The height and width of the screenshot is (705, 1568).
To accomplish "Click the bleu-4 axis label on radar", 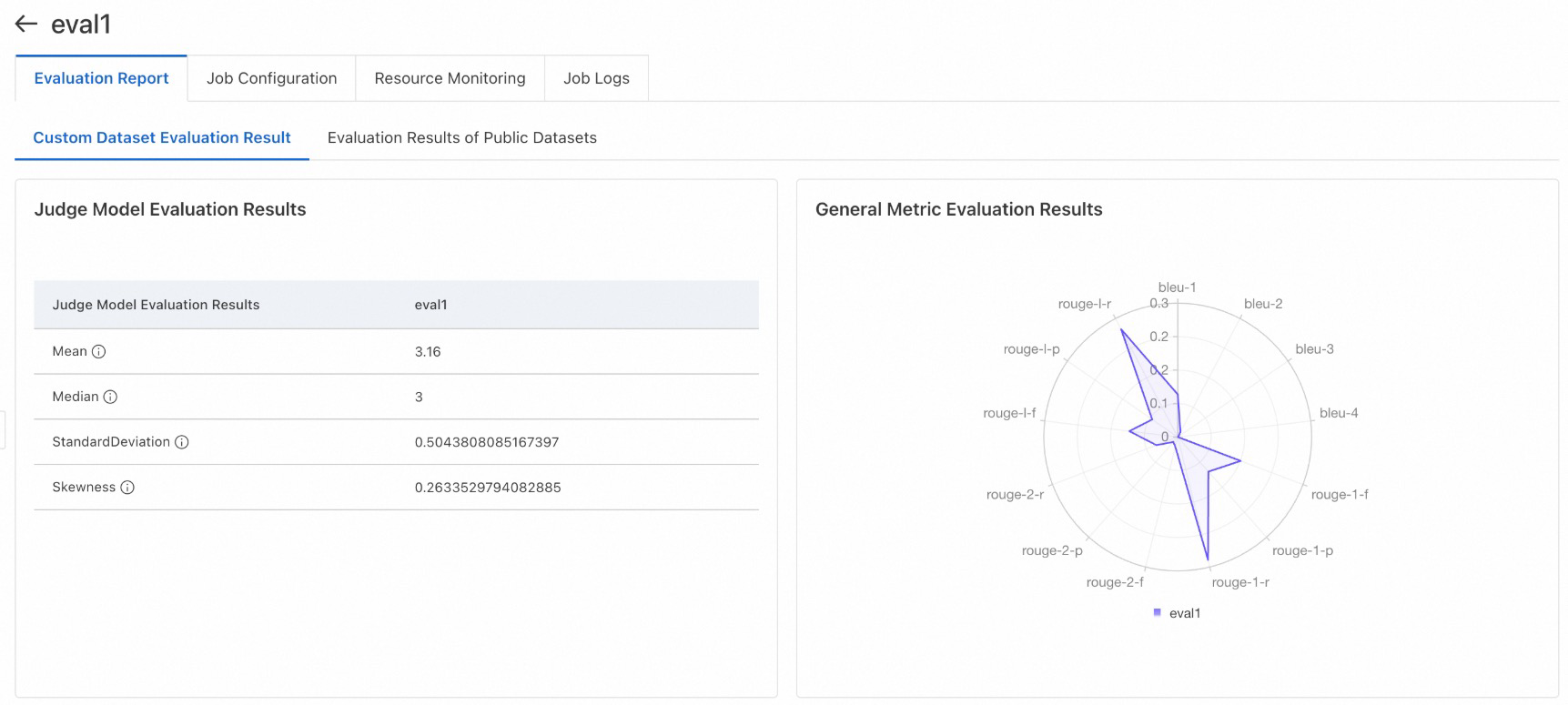I will pyautogui.click(x=1338, y=413).
